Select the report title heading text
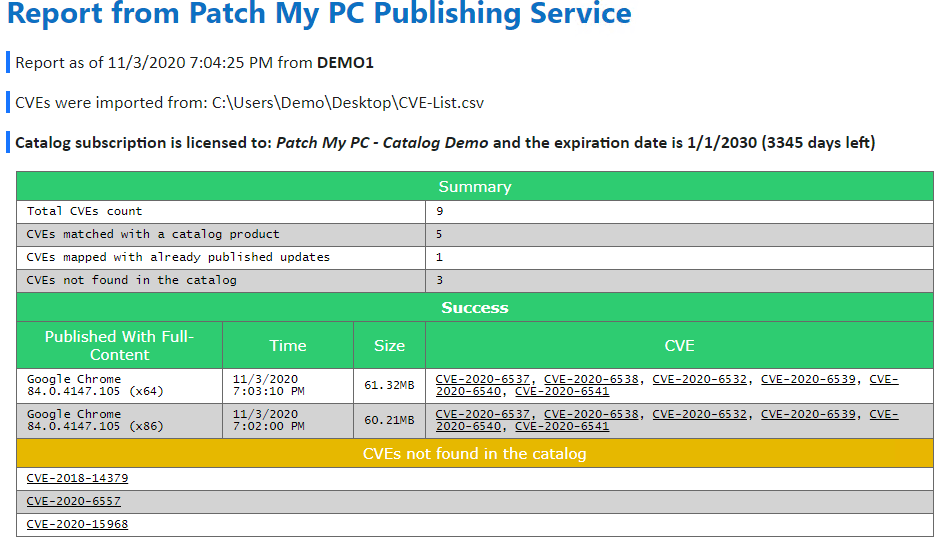 [319, 13]
